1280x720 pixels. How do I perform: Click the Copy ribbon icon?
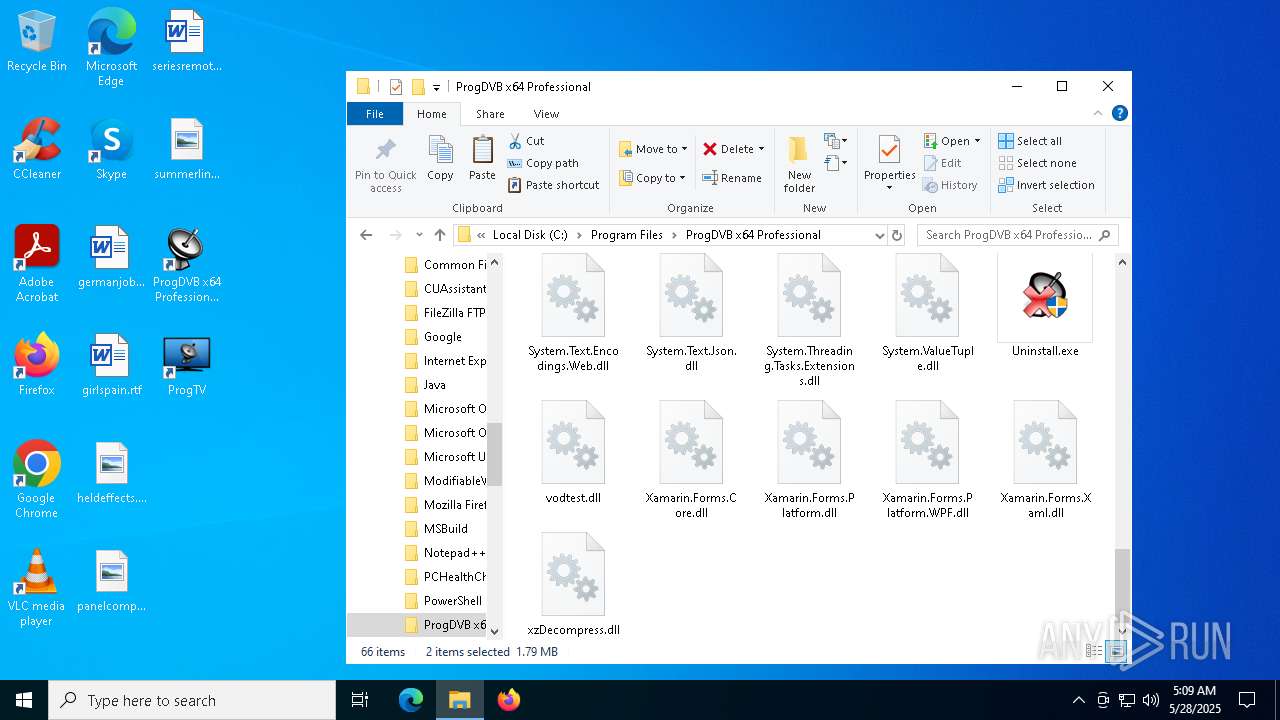coord(440,159)
